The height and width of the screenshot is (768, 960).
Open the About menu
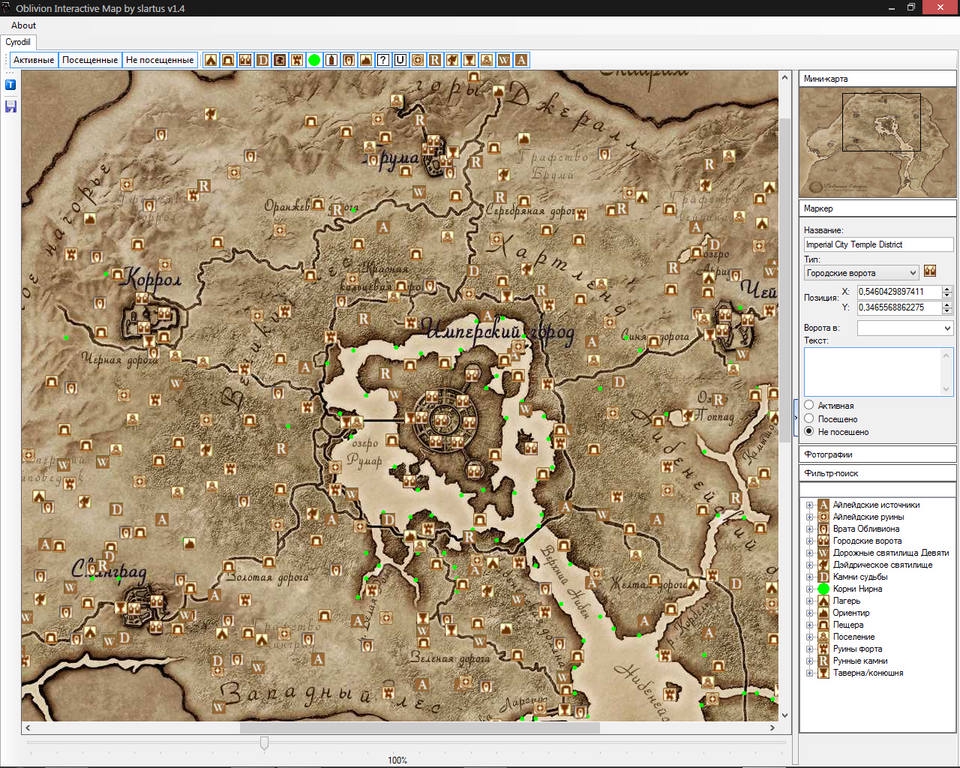click(23, 25)
